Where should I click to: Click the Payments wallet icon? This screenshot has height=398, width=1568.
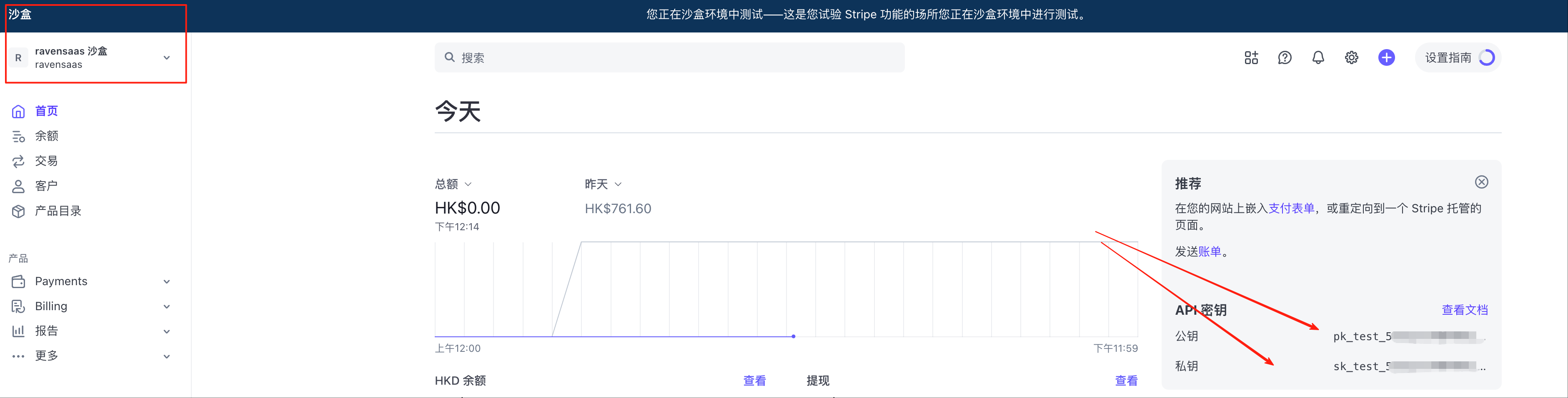pyautogui.click(x=18, y=281)
